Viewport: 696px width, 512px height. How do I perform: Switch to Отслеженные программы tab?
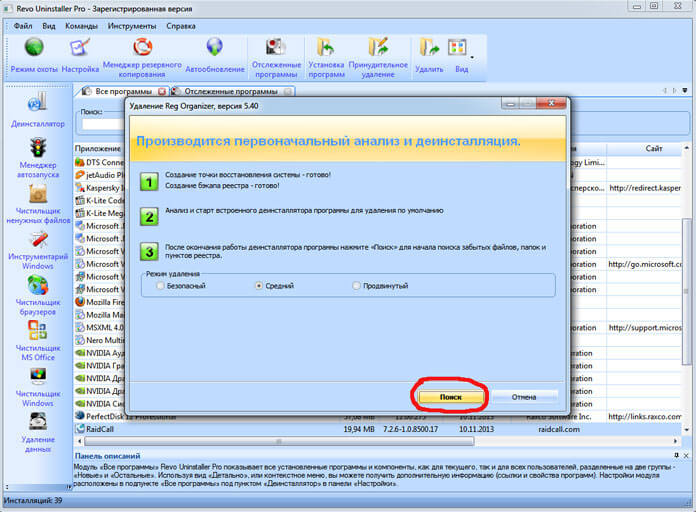231,91
